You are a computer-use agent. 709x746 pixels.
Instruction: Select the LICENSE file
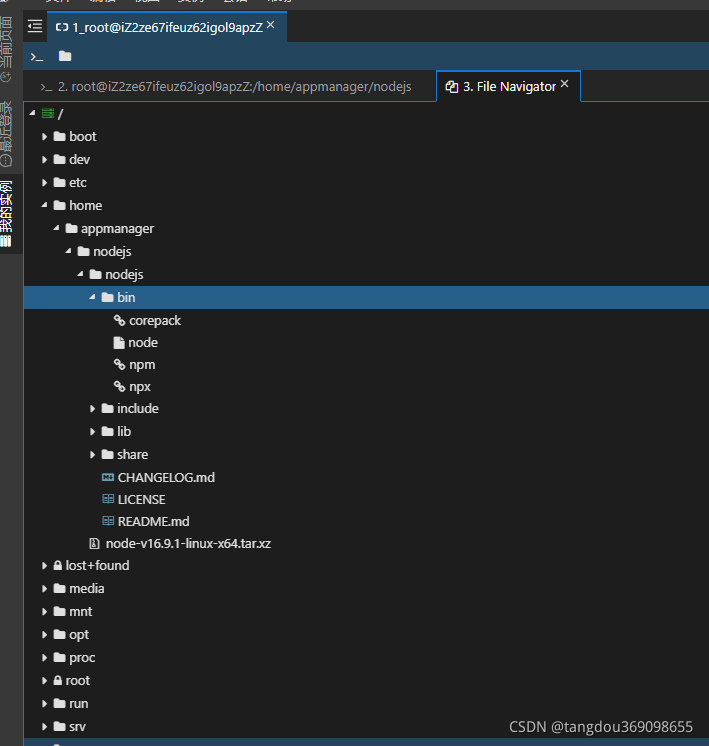tap(141, 500)
